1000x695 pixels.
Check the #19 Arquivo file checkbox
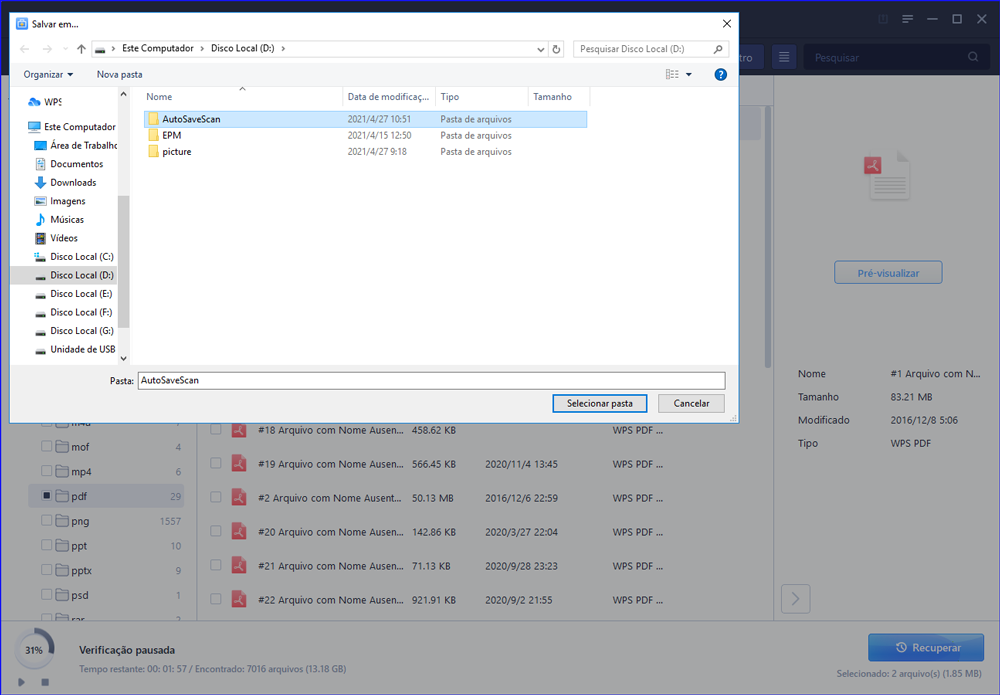click(x=216, y=464)
